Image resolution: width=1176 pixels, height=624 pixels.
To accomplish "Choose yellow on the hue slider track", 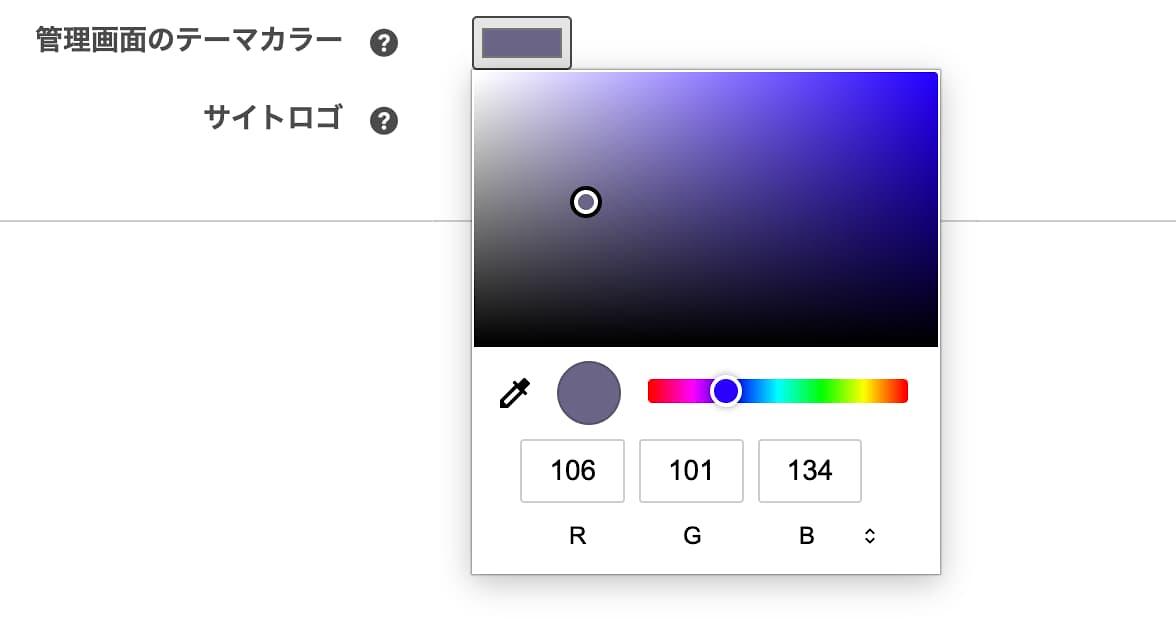I will (864, 391).
